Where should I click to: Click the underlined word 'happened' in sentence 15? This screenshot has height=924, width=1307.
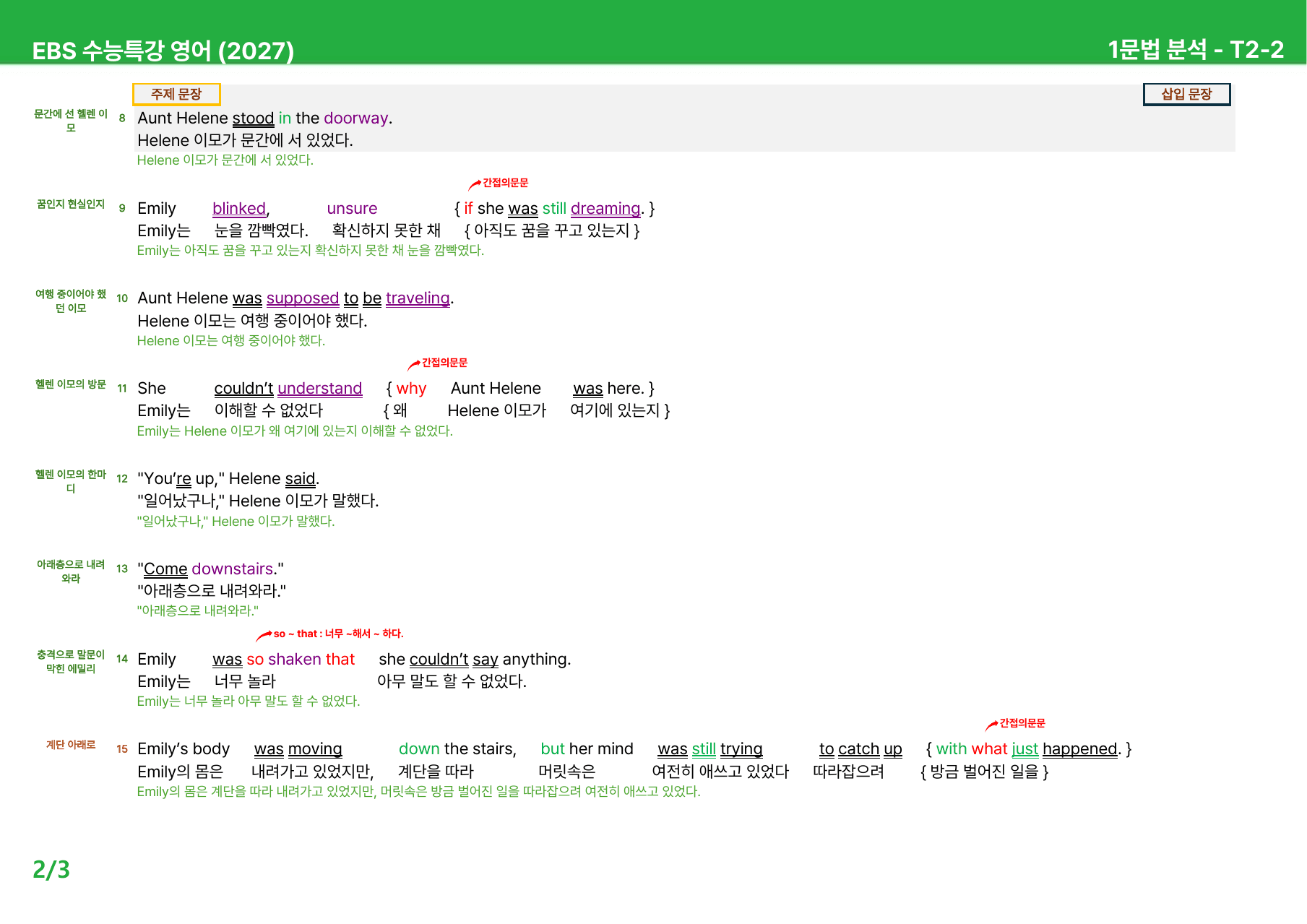point(1080,750)
